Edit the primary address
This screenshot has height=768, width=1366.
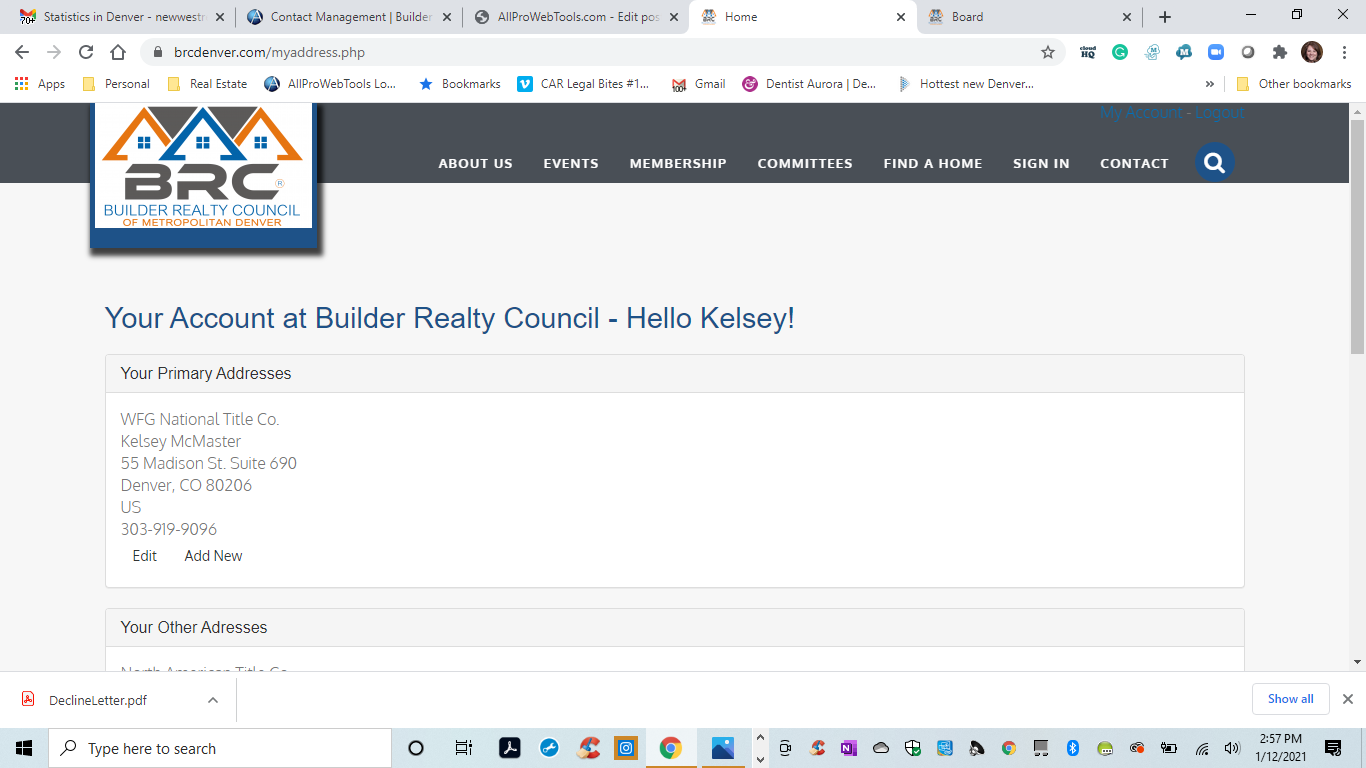pyautogui.click(x=145, y=556)
